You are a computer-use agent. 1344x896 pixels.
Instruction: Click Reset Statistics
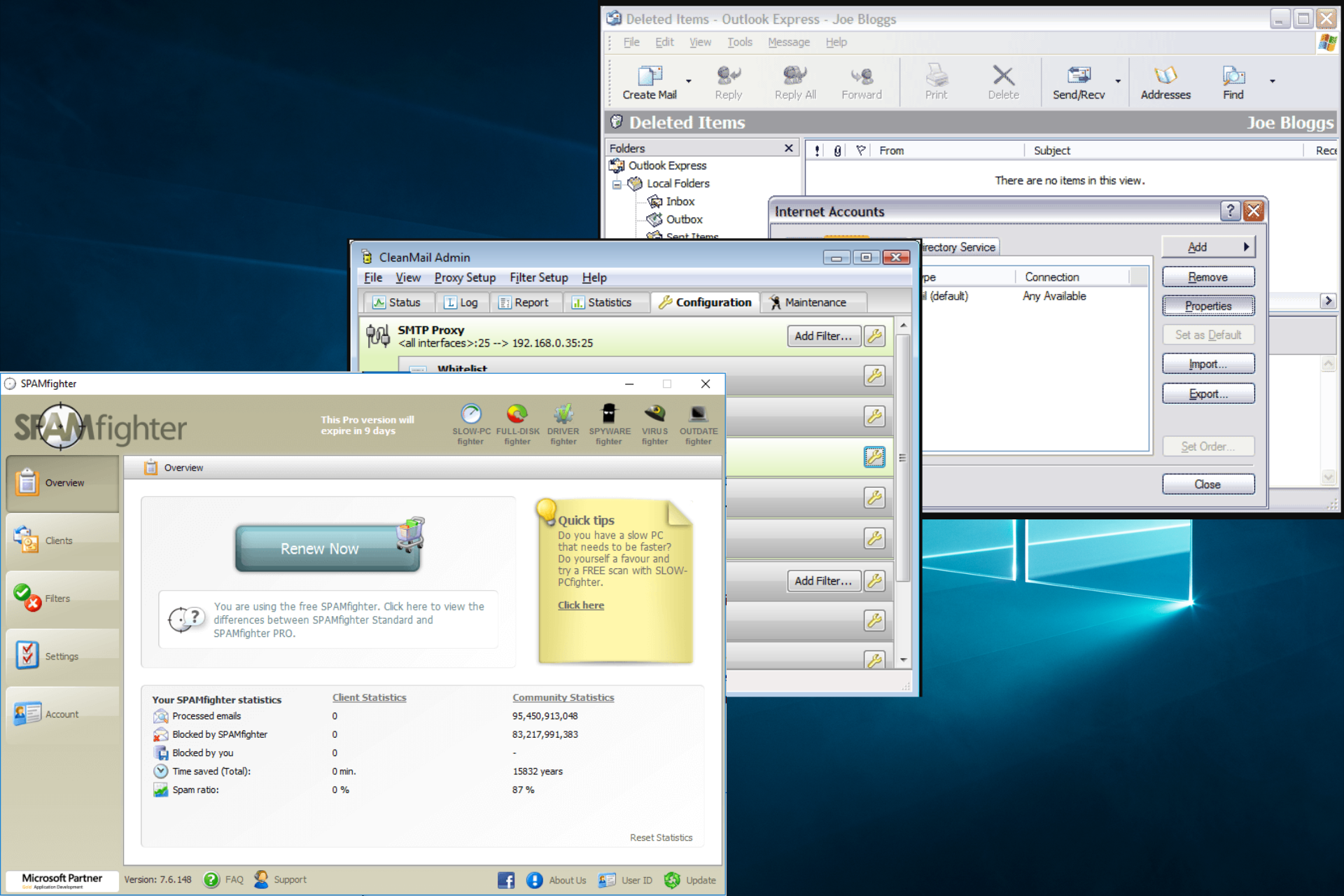pos(661,838)
